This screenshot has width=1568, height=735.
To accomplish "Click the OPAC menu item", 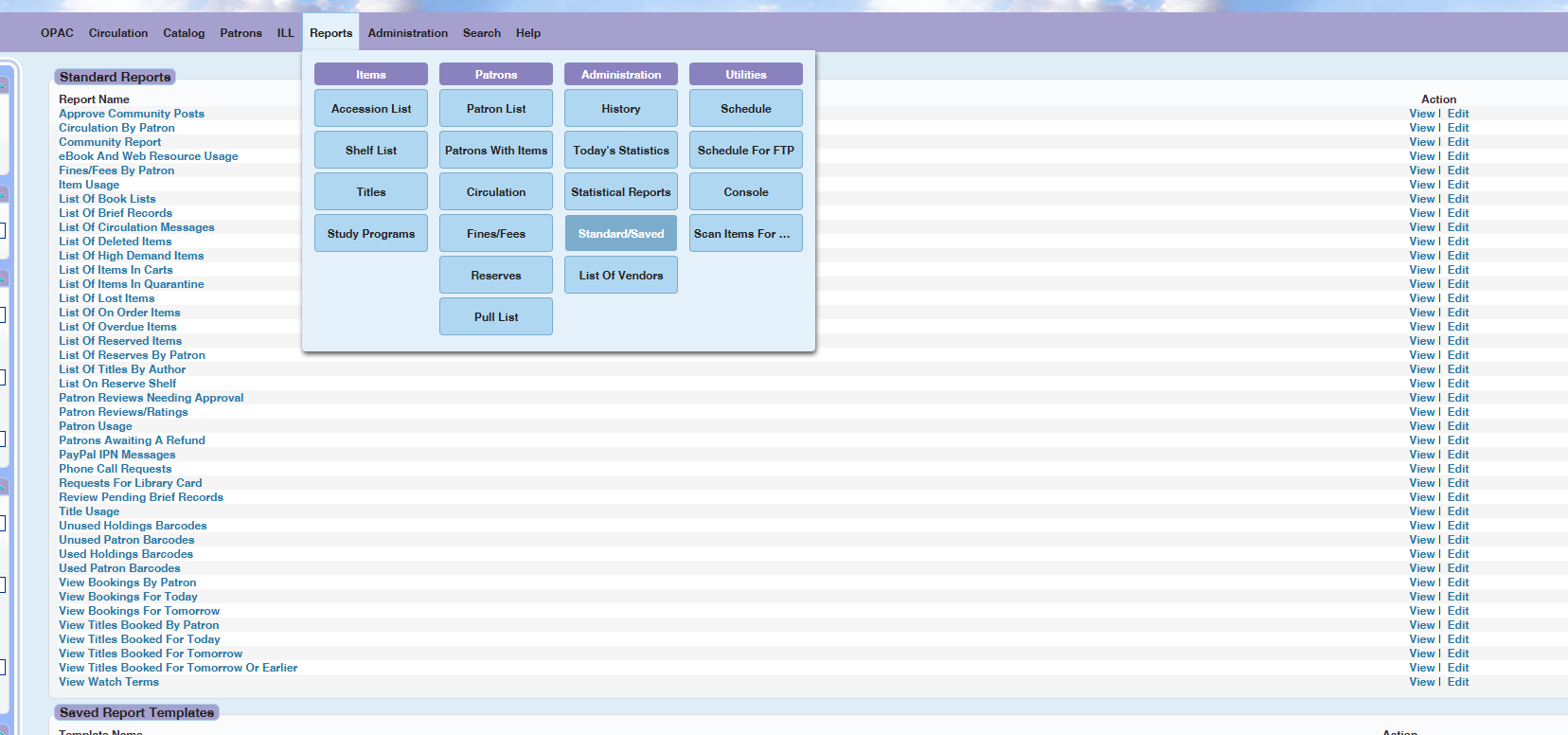I will (x=57, y=33).
